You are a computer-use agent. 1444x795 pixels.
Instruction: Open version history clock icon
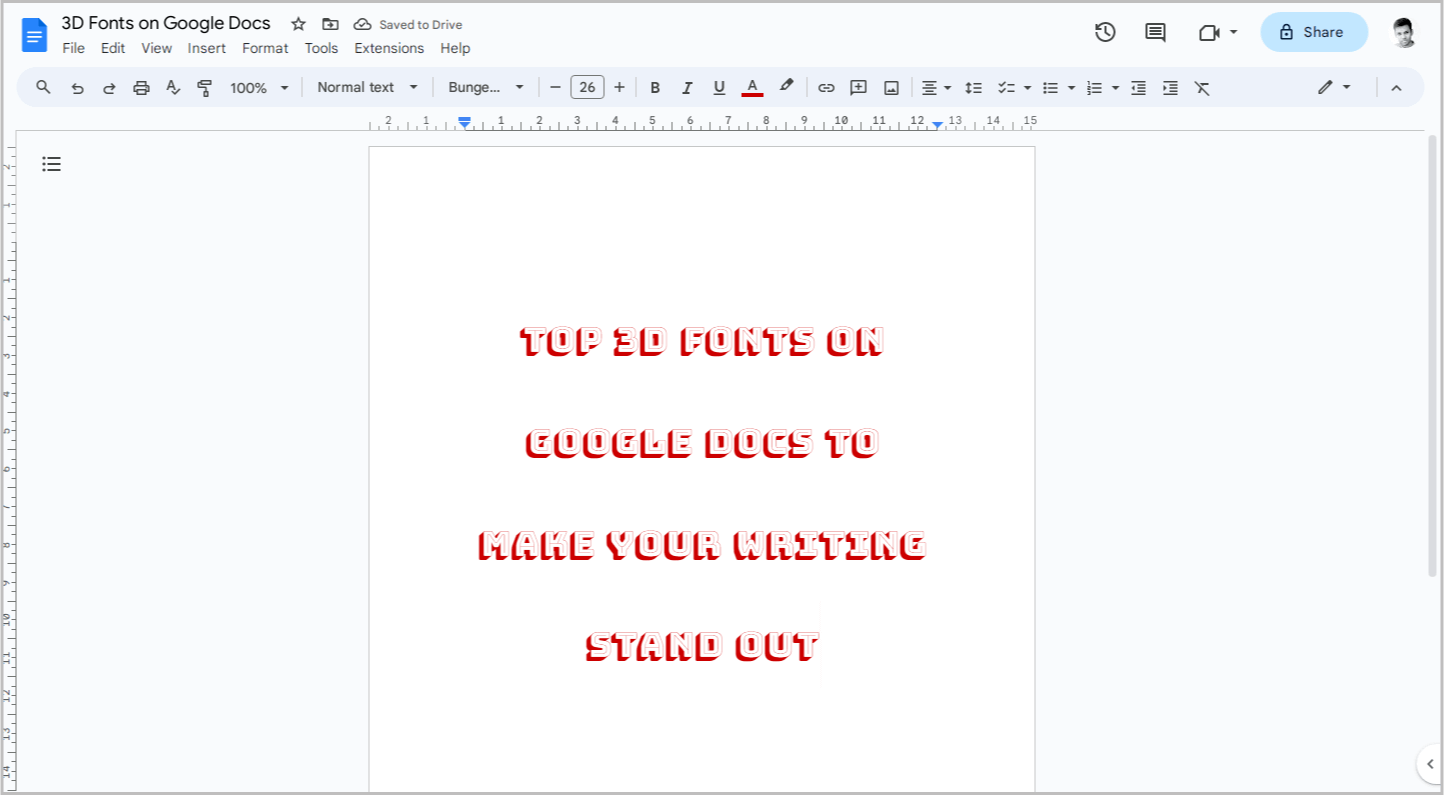(1105, 32)
